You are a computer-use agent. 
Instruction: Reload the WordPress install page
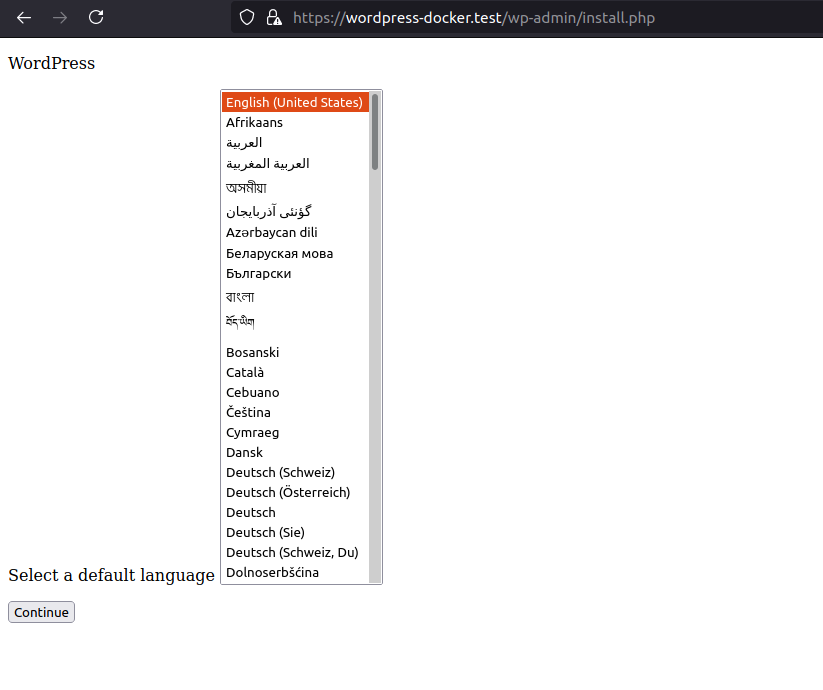96,17
